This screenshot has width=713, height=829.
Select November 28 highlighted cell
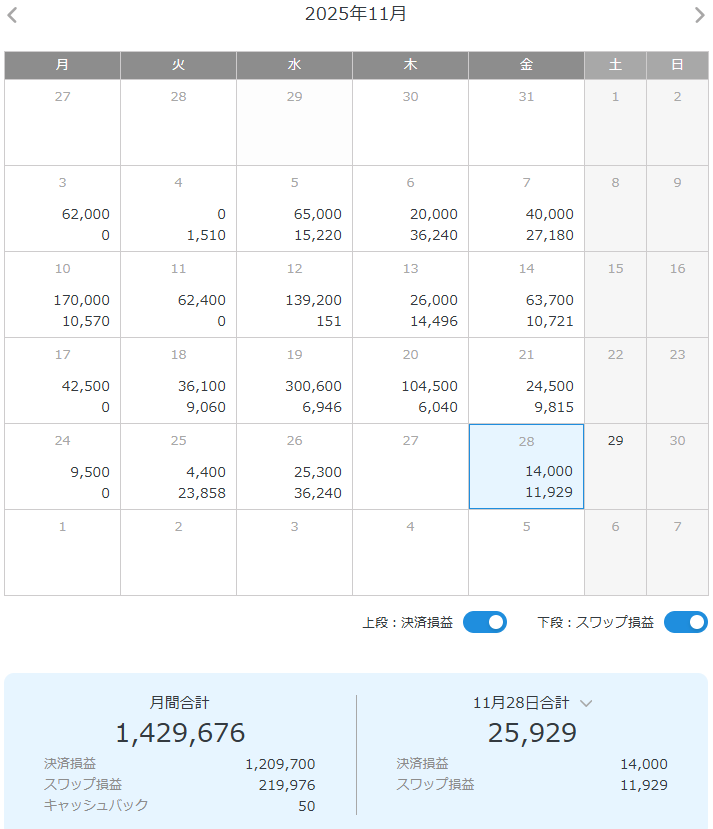[526, 467]
